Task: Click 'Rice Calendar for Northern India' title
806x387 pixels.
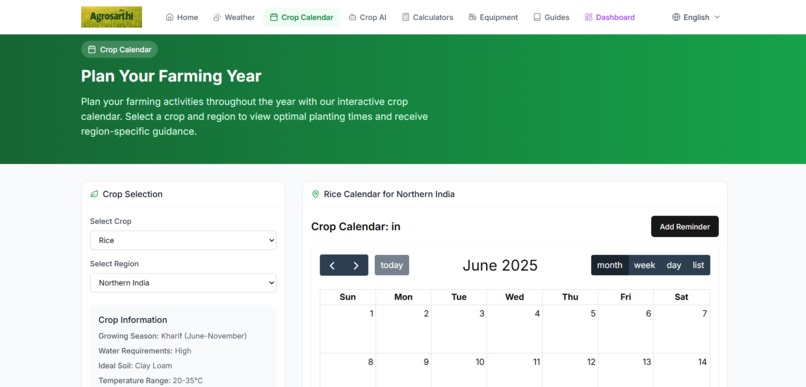Action: click(x=389, y=194)
